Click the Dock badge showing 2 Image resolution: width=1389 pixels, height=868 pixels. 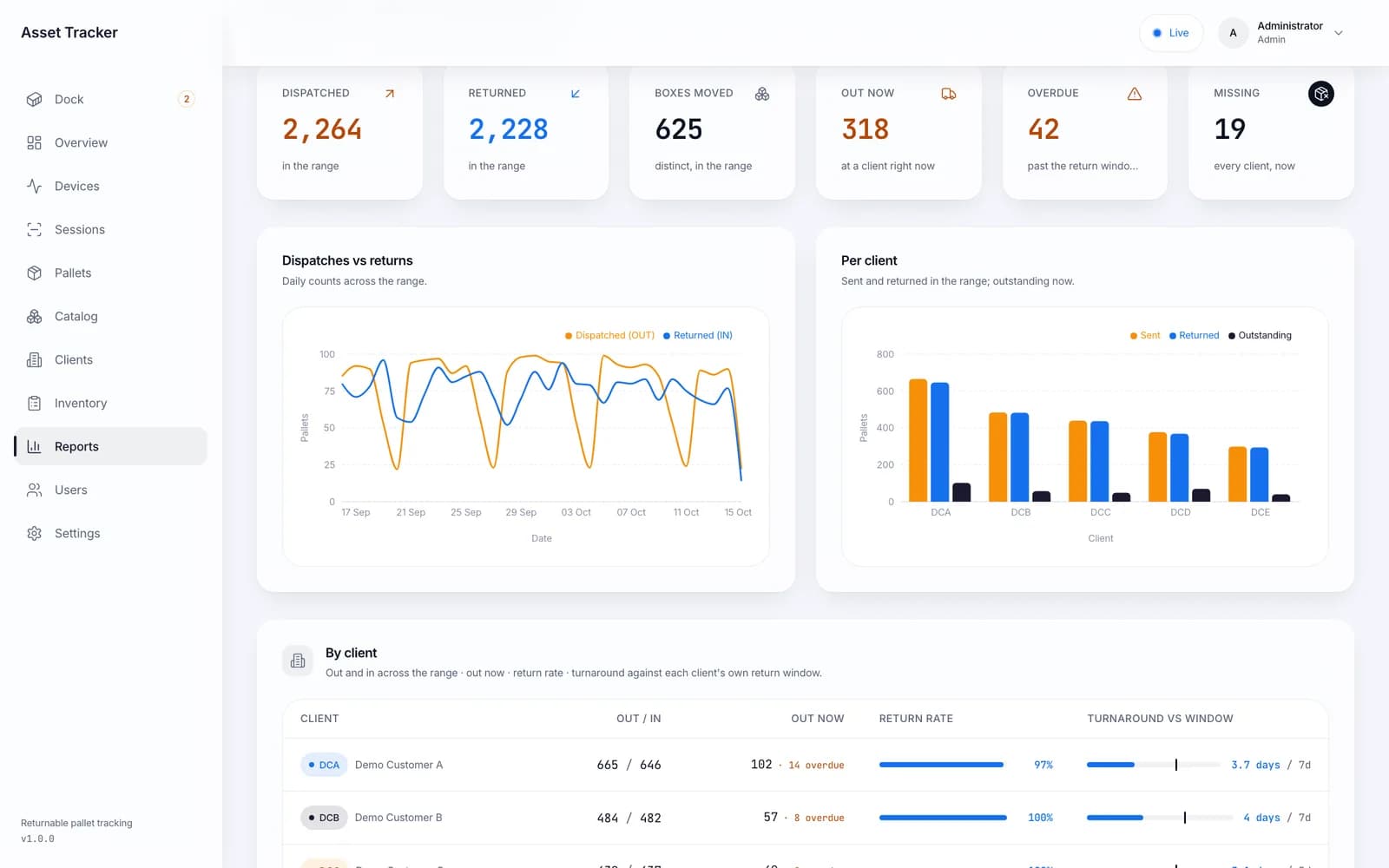[x=186, y=99]
